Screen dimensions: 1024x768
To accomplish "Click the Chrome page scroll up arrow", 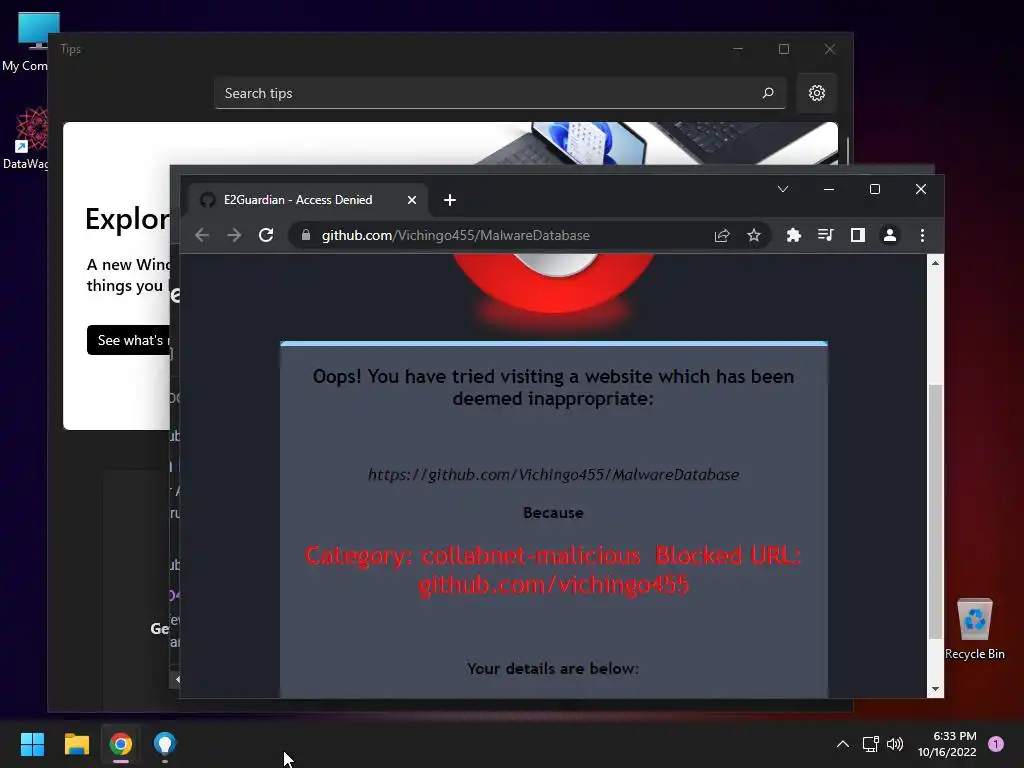I will coord(935,263).
